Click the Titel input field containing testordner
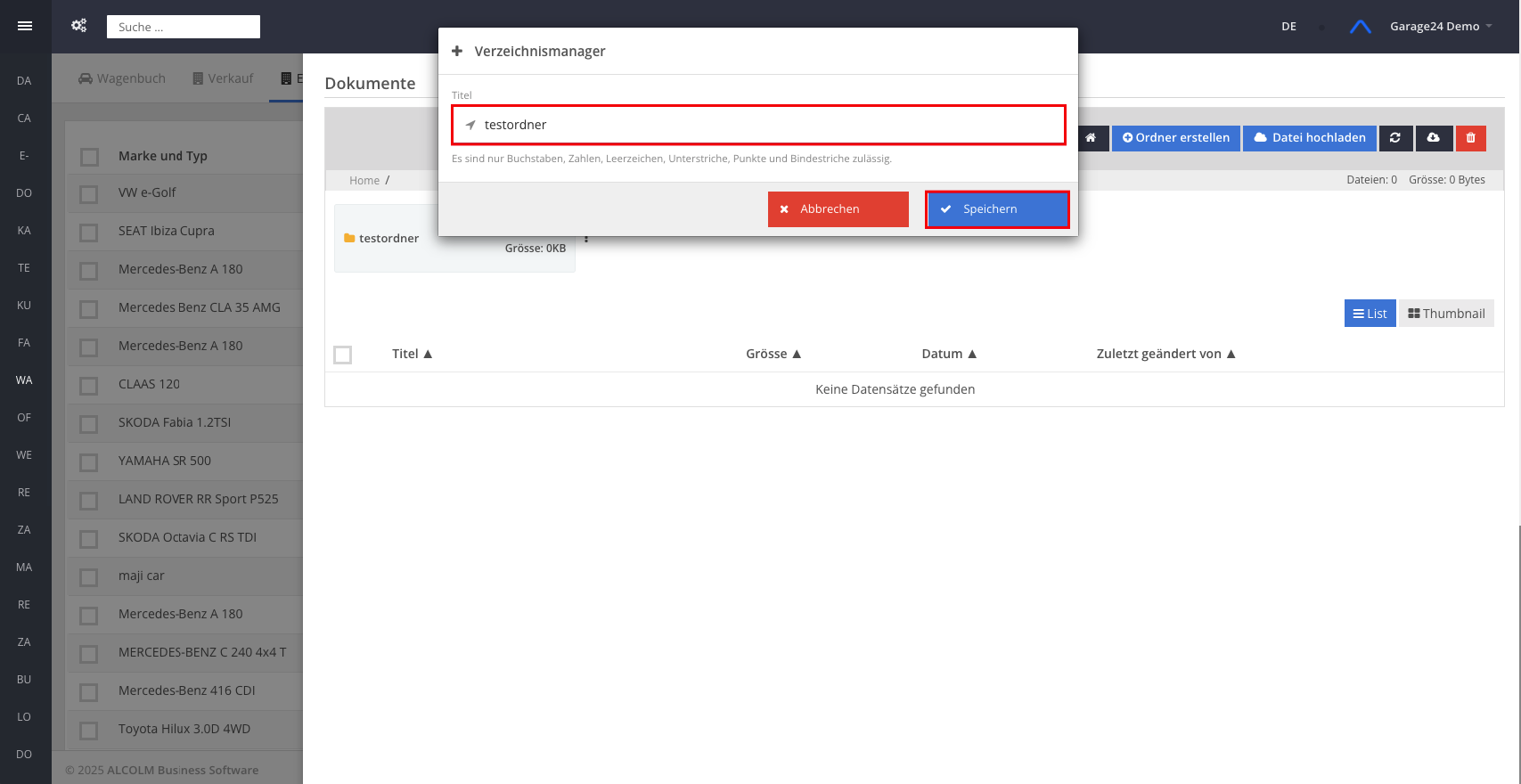Image resolution: width=1521 pixels, height=784 pixels. [766, 125]
